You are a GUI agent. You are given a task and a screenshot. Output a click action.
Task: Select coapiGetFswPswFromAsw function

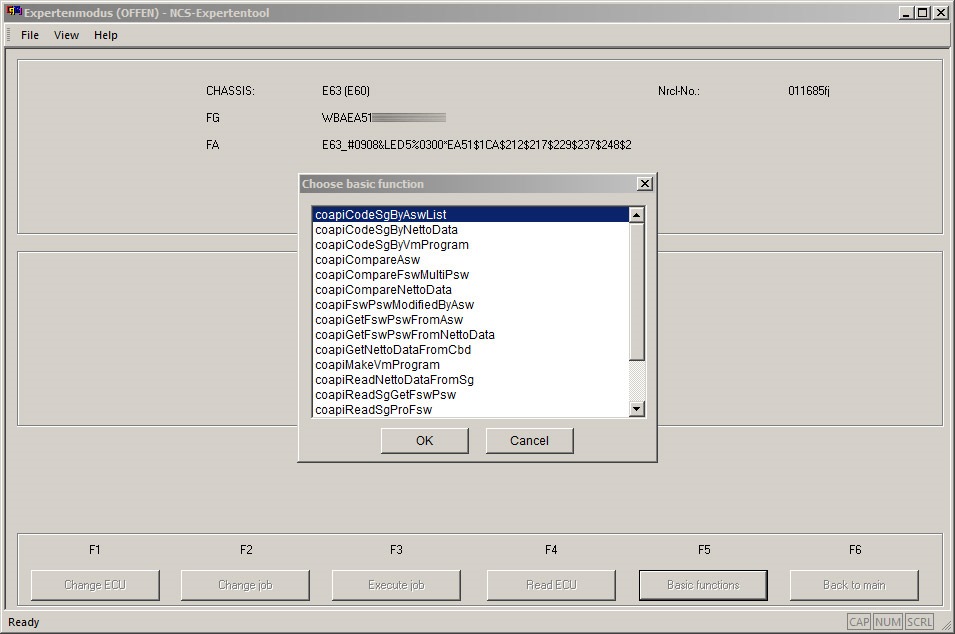click(x=470, y=320)
